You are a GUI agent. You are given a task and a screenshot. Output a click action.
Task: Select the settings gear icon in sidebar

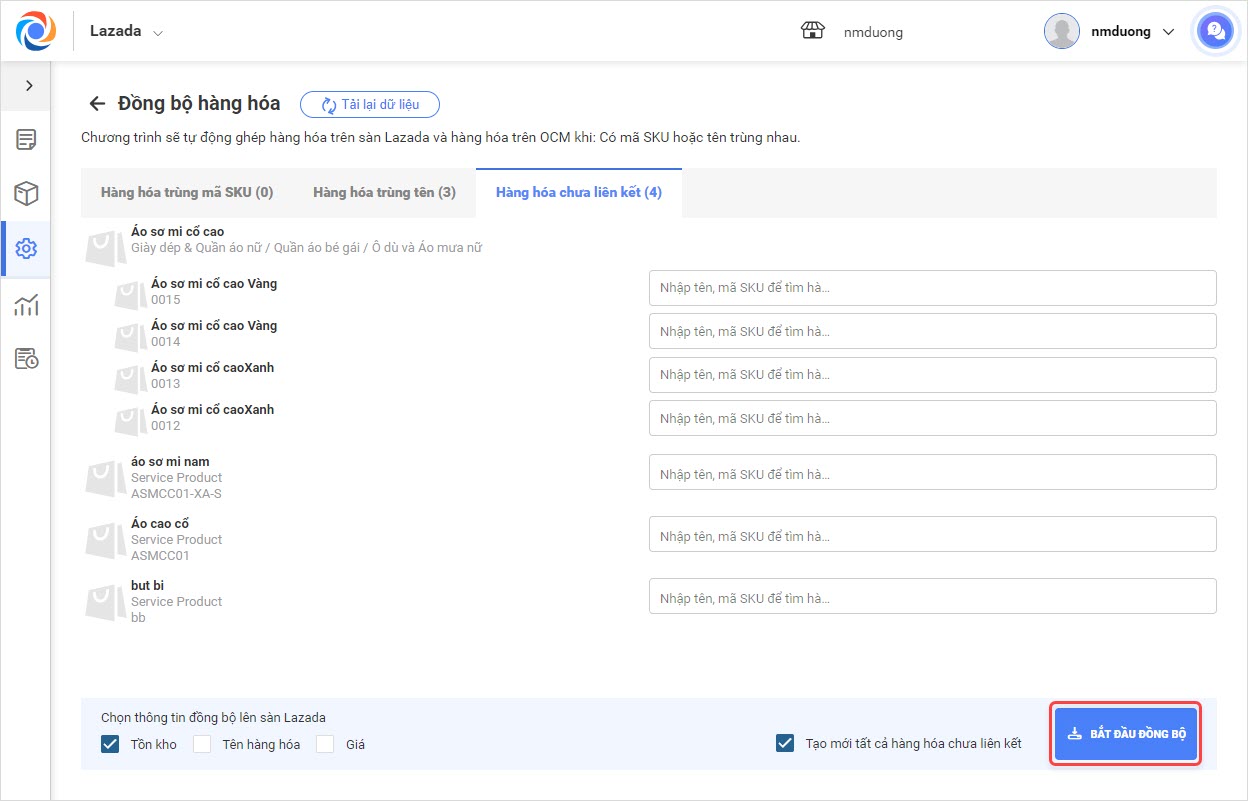pos(26,249)
